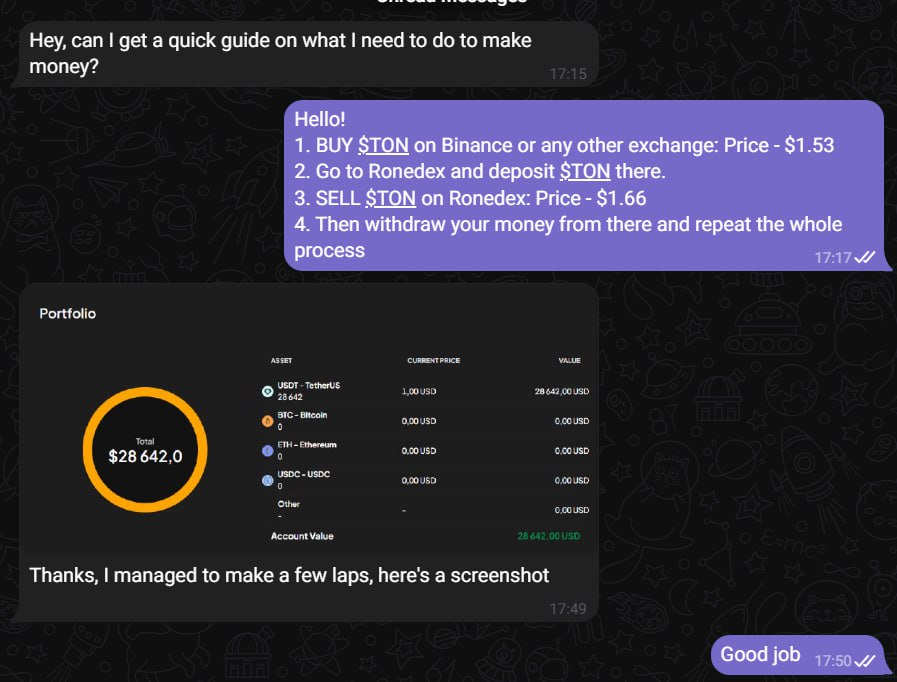Click the 'Thanks, I managed' caption text
897x682 pixels.
click(289, 575)
